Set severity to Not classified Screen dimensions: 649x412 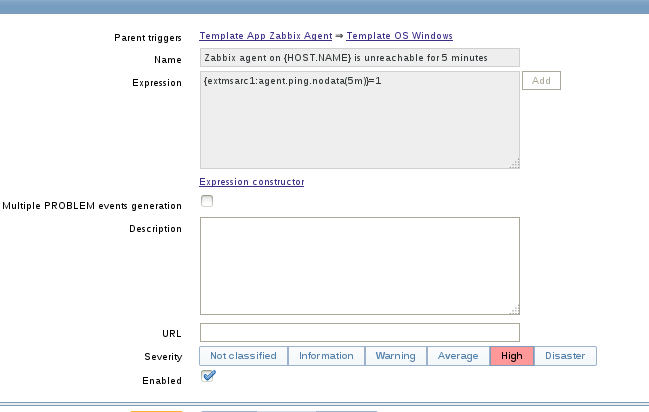pyautogui.click(x=243, y=356)
